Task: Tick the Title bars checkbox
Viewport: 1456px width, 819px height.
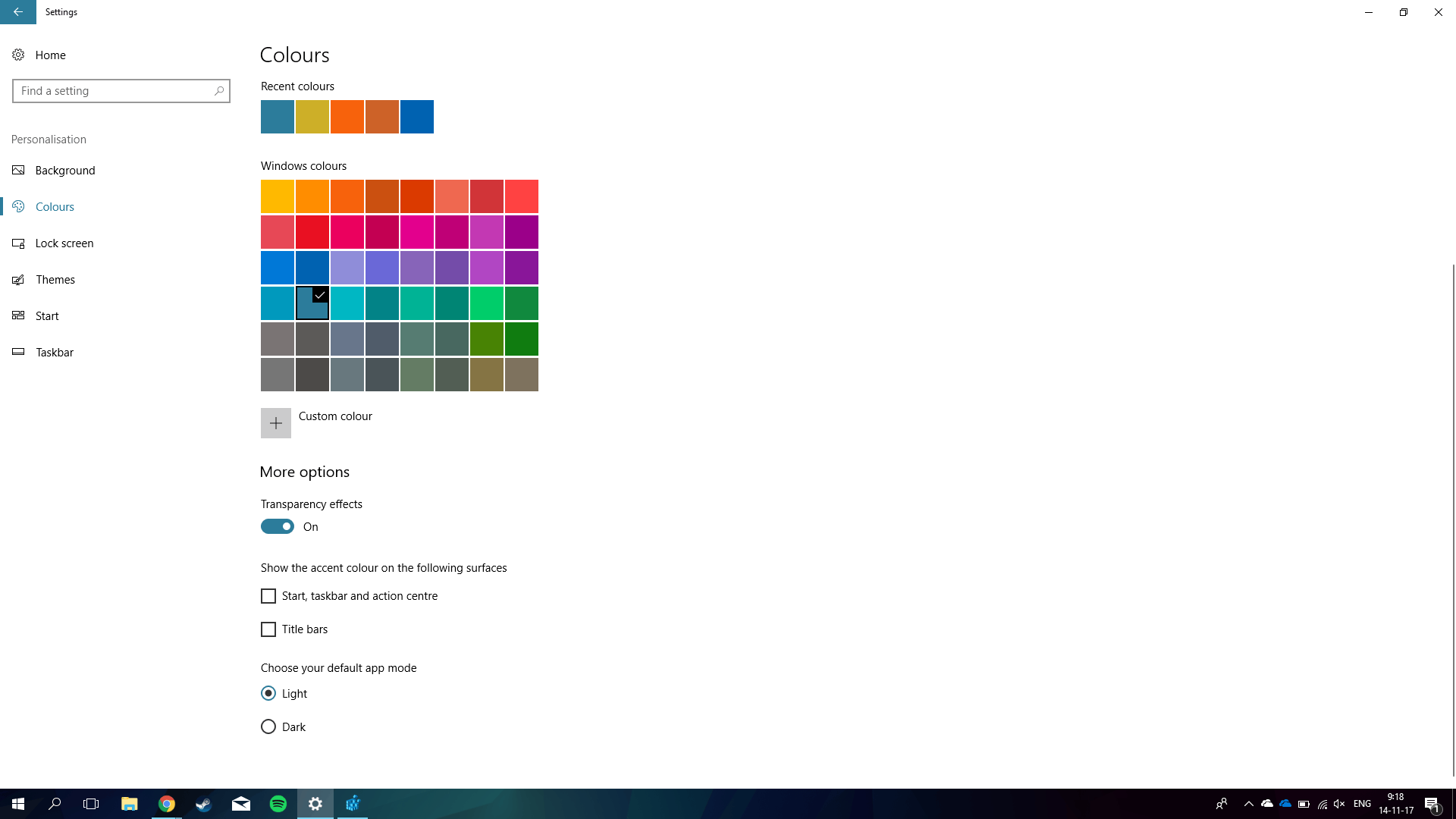Action: pyautogui.click(x=268, y=629)
